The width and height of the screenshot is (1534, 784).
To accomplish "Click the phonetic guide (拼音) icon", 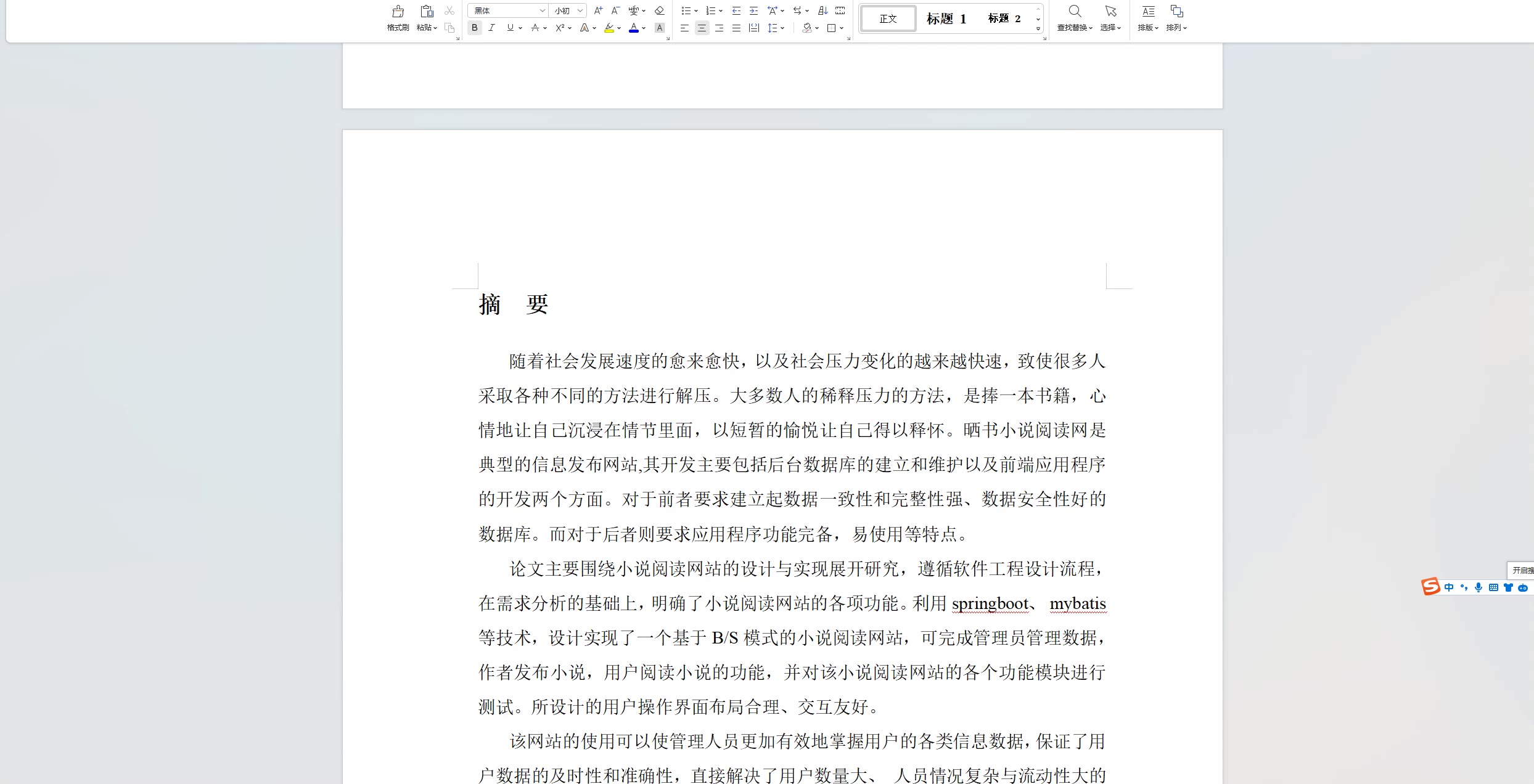I will 634,10.
